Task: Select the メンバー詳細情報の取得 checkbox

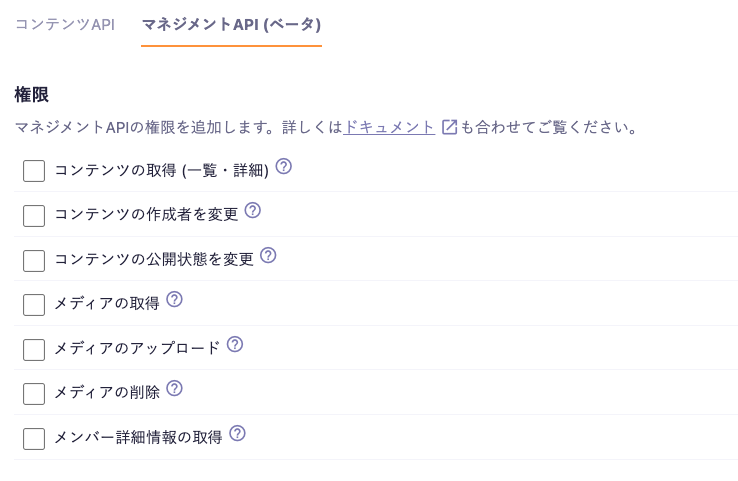Action: (34, 439)
